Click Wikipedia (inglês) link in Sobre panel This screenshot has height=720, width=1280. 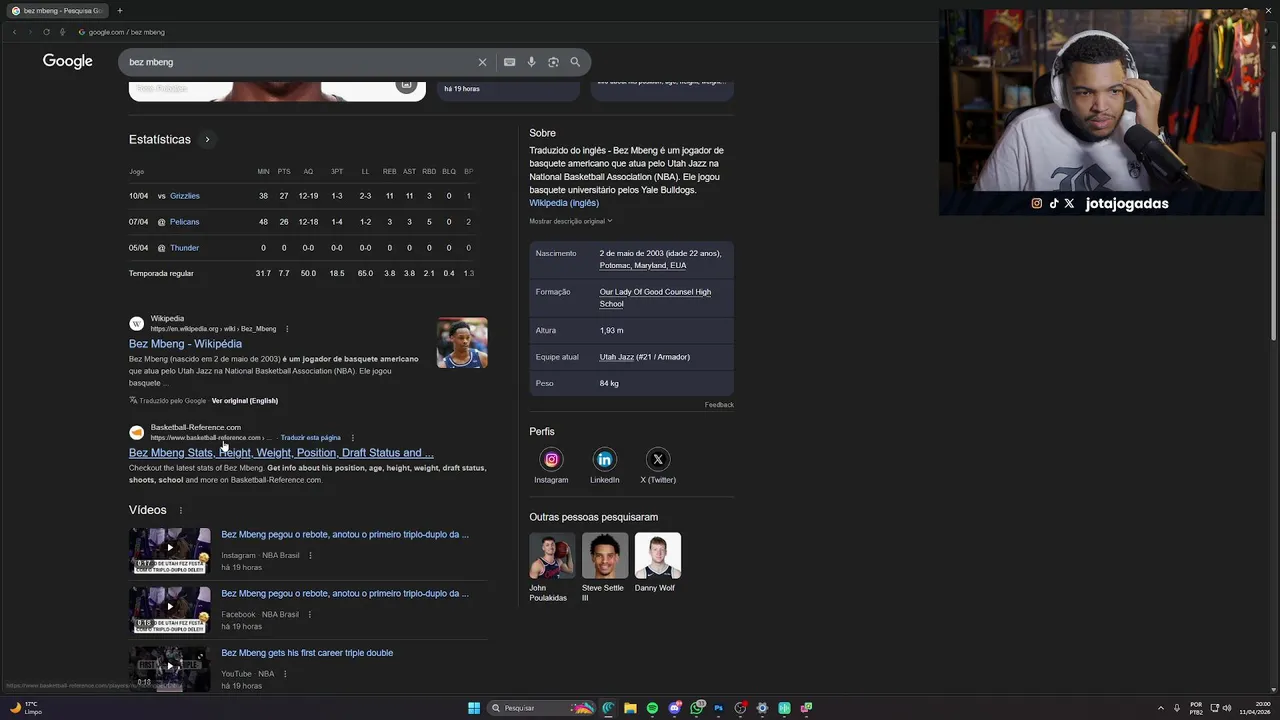(564, 203)
